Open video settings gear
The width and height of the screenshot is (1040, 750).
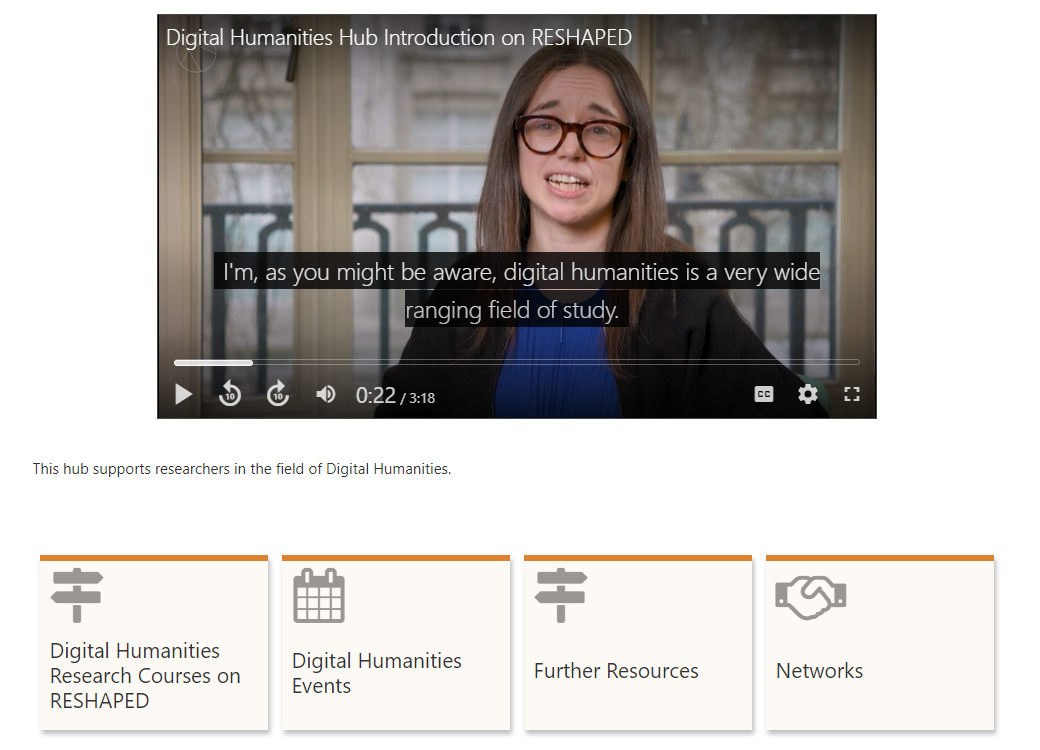(x=807, y=395)
